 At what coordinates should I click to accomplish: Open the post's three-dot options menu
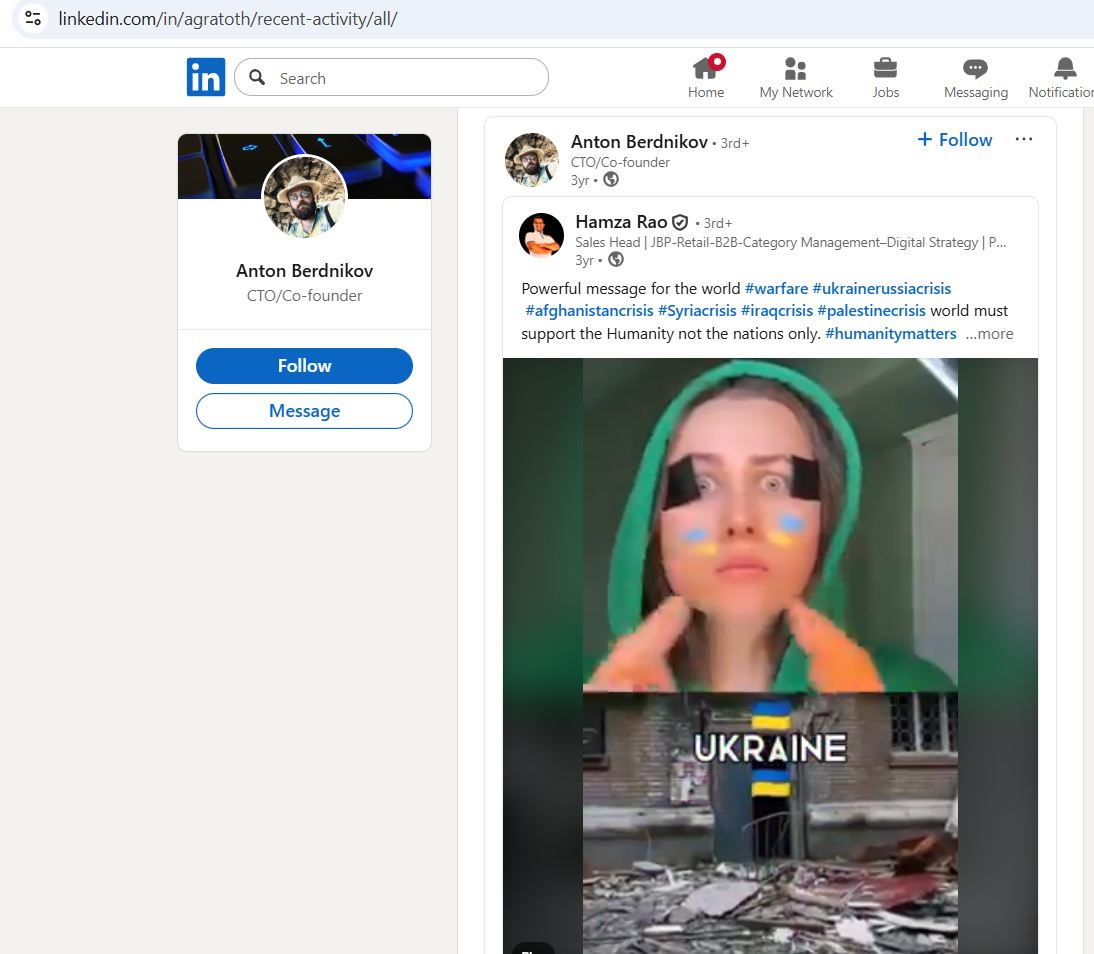[x=1023, y=139]
